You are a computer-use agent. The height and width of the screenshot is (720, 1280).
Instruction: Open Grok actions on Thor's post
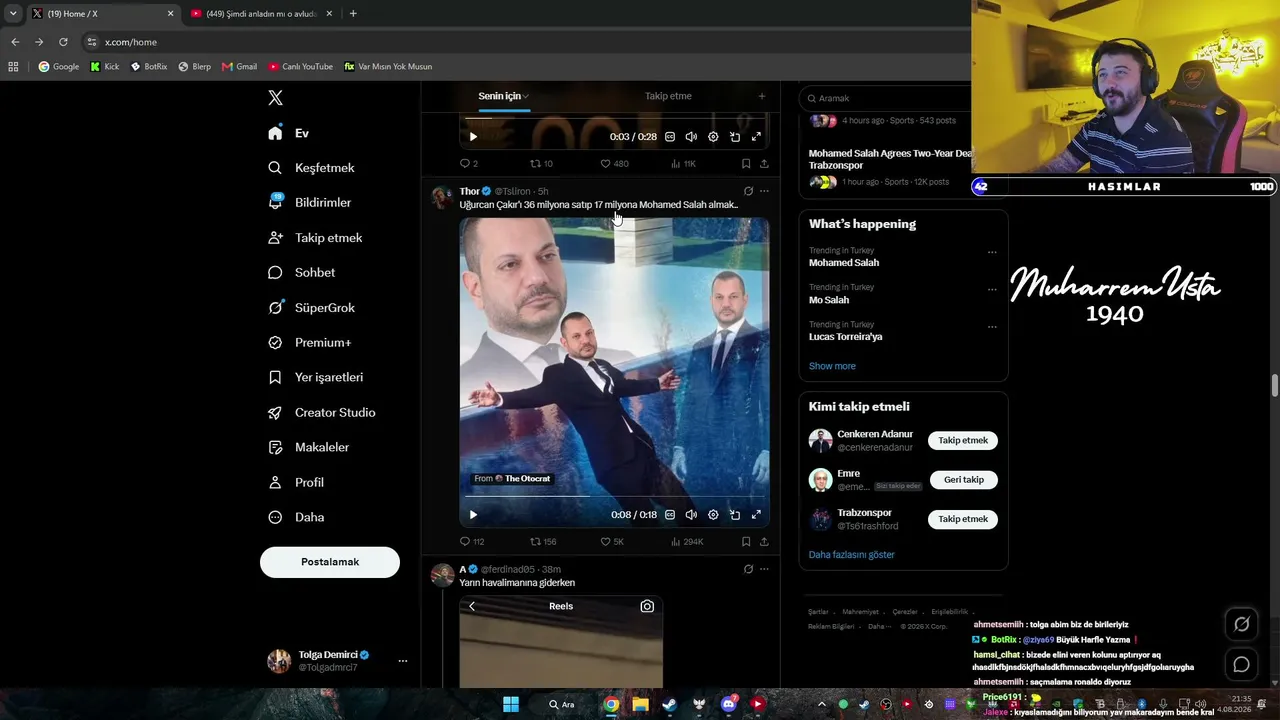[748, 191]
